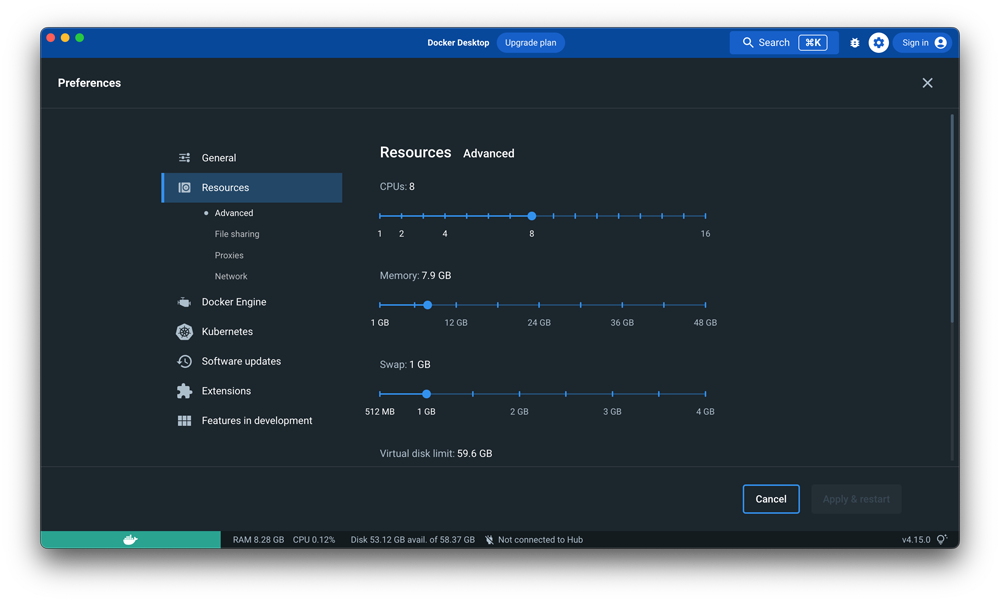The height and width of the screenshot is (602, 1000).
Task: Open Proxies settings
Action: pyautogui.click(x=229, y=255)
